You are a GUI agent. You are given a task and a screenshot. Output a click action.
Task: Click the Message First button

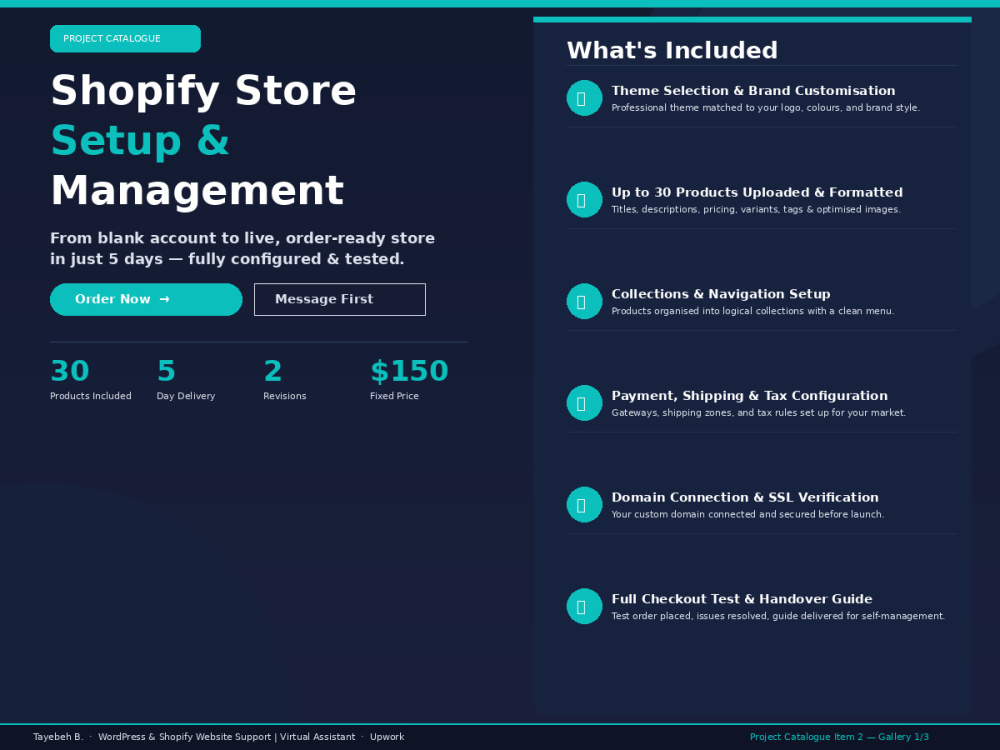[340, 299]
